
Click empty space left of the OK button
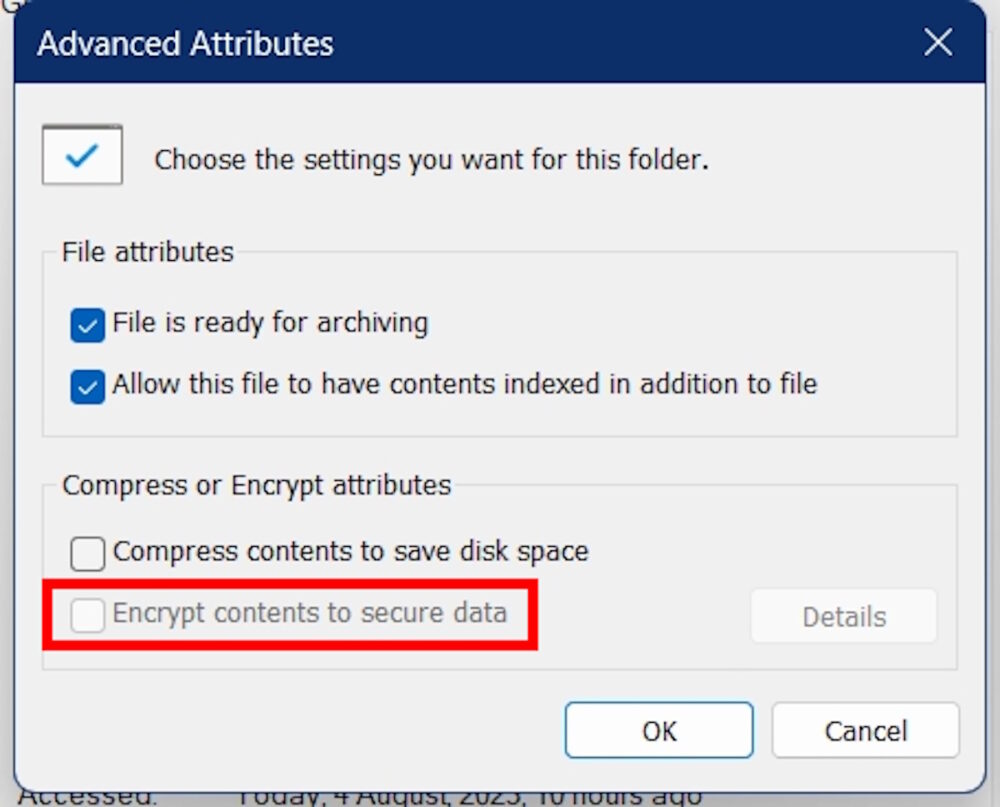300,731
